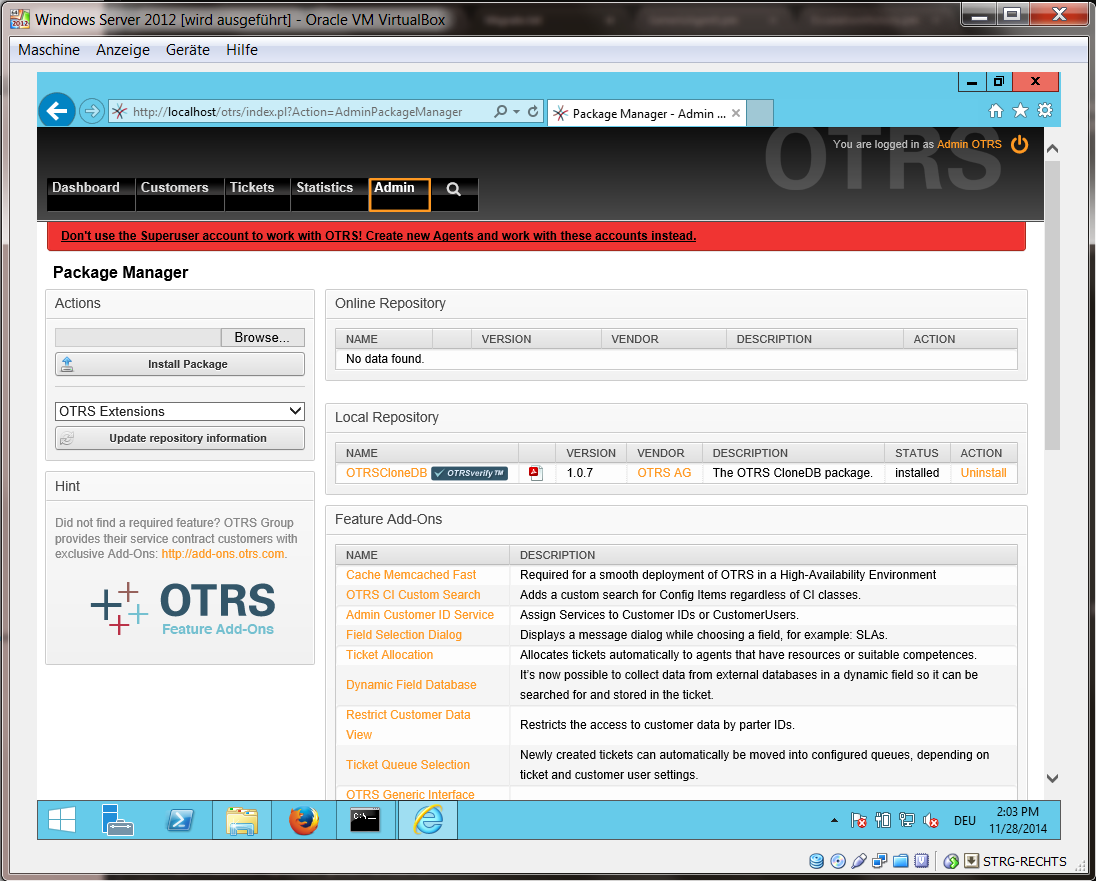Click the down arrow on the vertical scrollbar
The height and width of the screenshot is (883, 1100).
(1052, 777)
